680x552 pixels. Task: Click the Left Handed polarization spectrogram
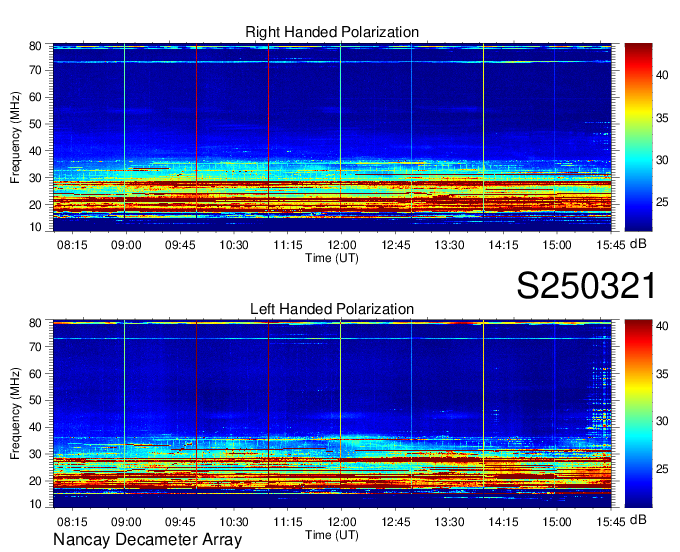pyautogui.click(x=332, y=414)
